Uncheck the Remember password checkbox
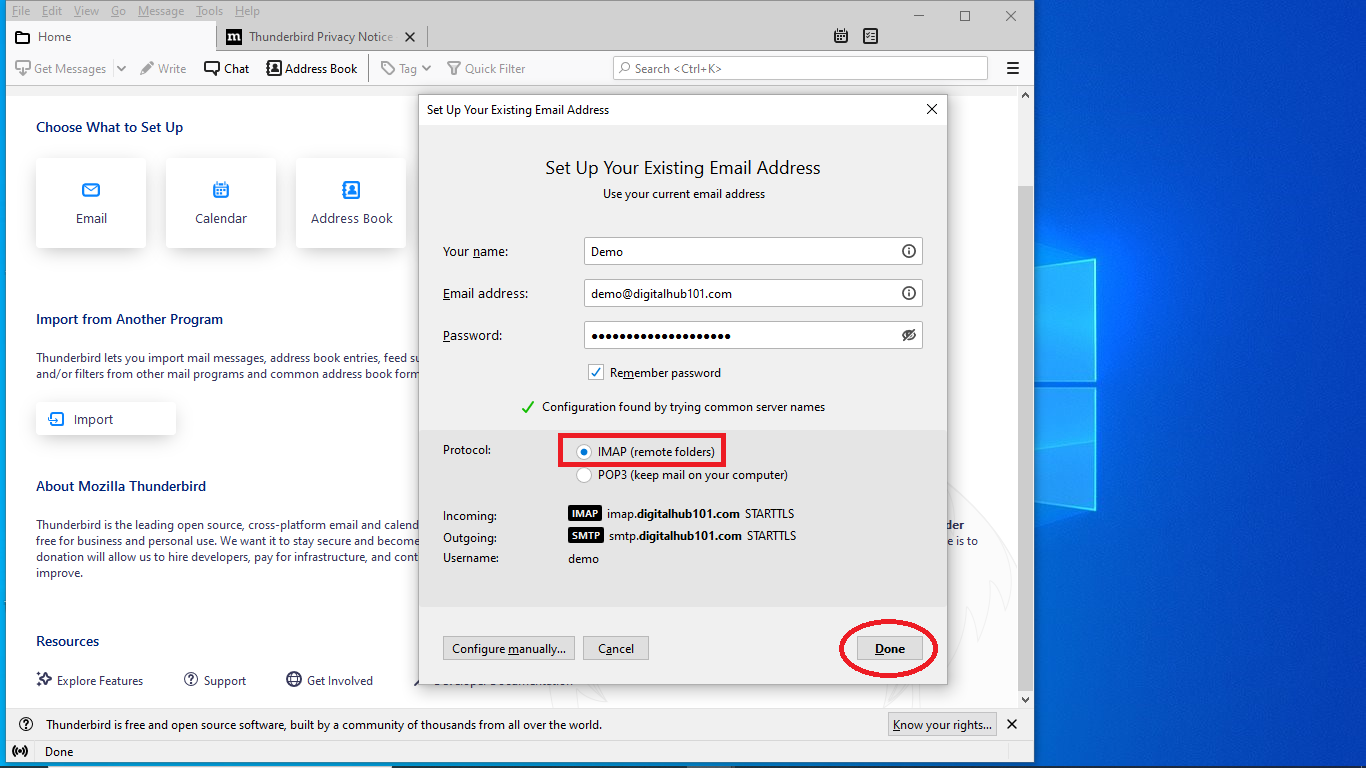The height and width of the screenshot is (768, 1366). point(596,372)
